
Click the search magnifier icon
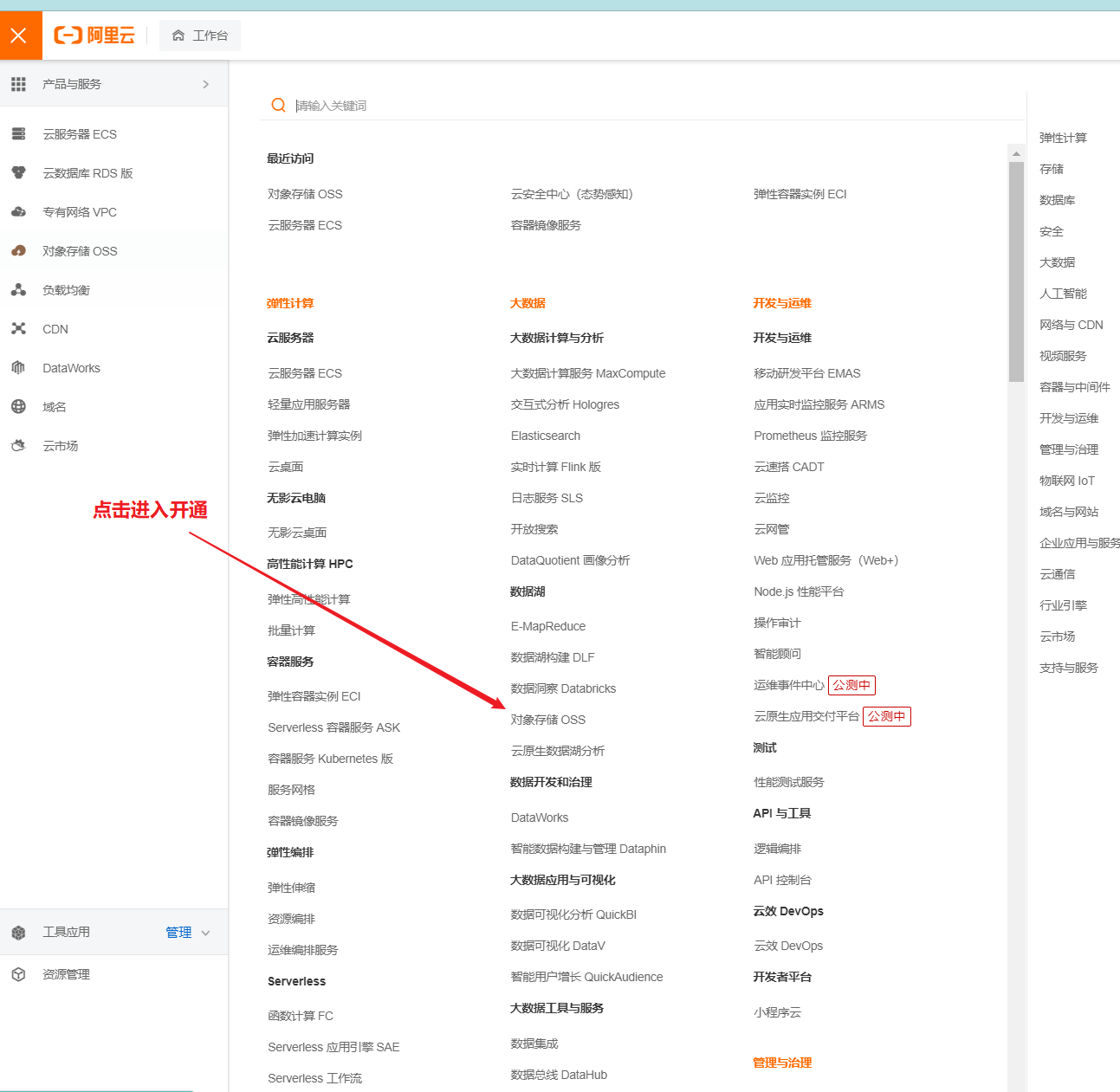(x=278, y=105)
